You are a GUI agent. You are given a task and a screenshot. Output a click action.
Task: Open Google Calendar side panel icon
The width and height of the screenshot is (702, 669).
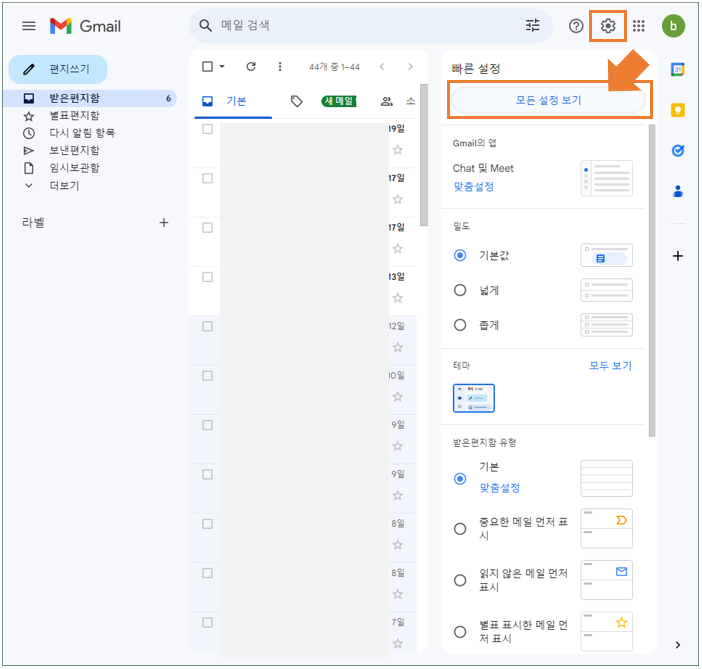pyautogui.click(x=678, y=69)
